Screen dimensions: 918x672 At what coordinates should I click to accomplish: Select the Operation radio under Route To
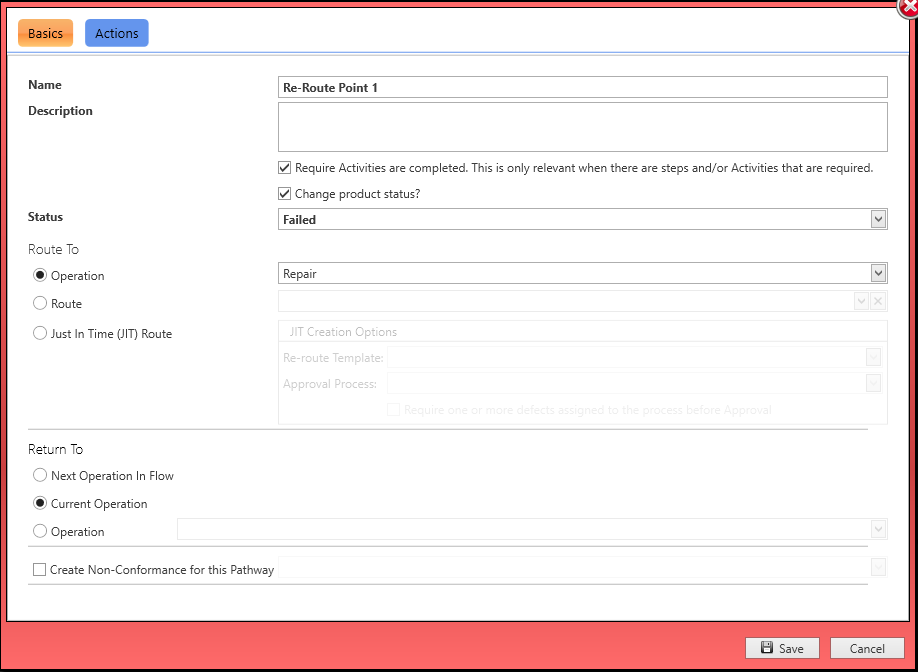40,275
